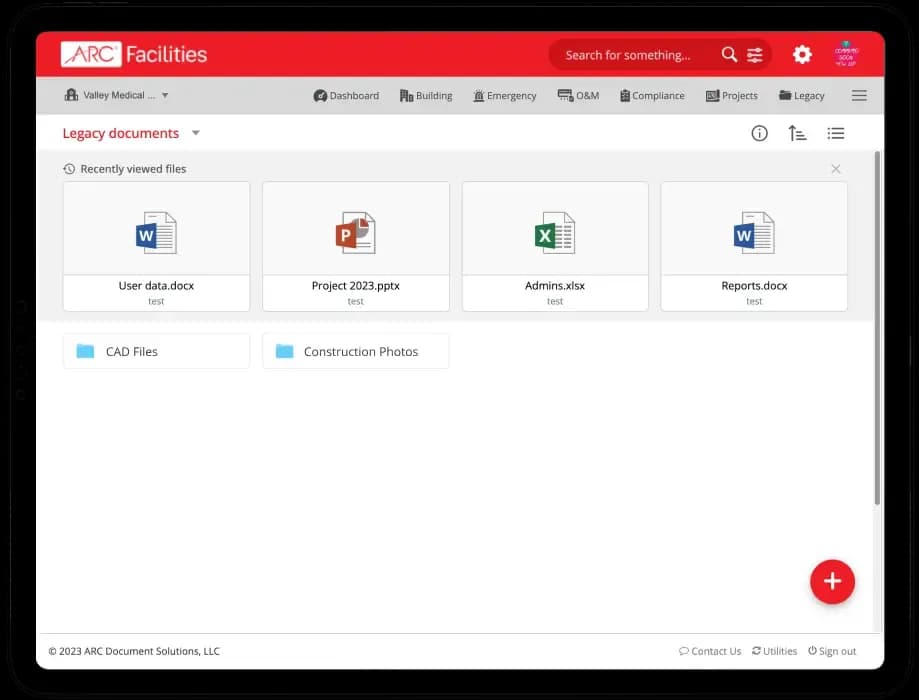This screenshot has width=919, height=700.
Task: Open search filter options icon
Action: point(755,55)
